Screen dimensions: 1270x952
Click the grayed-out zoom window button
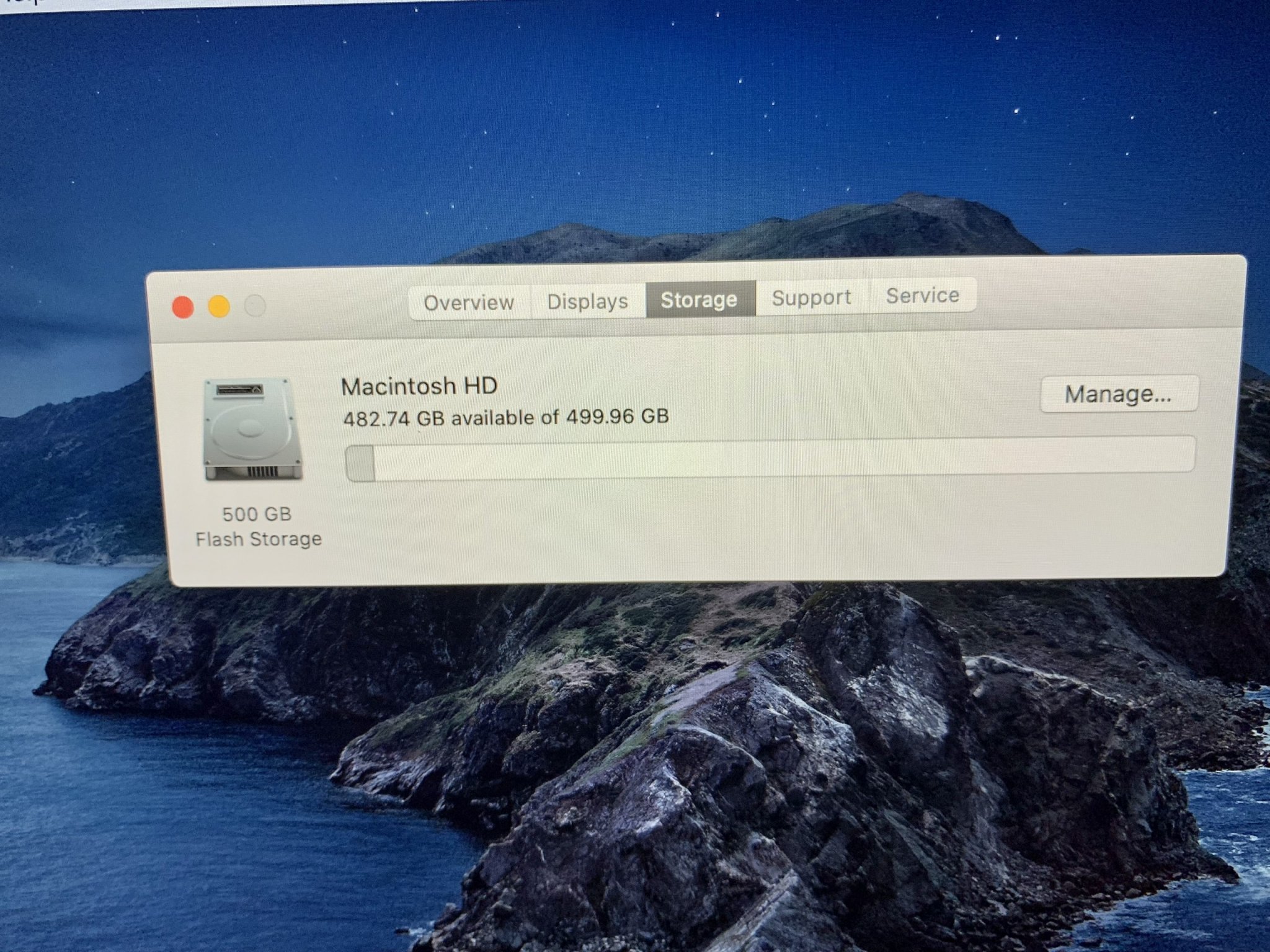[255, 305]
